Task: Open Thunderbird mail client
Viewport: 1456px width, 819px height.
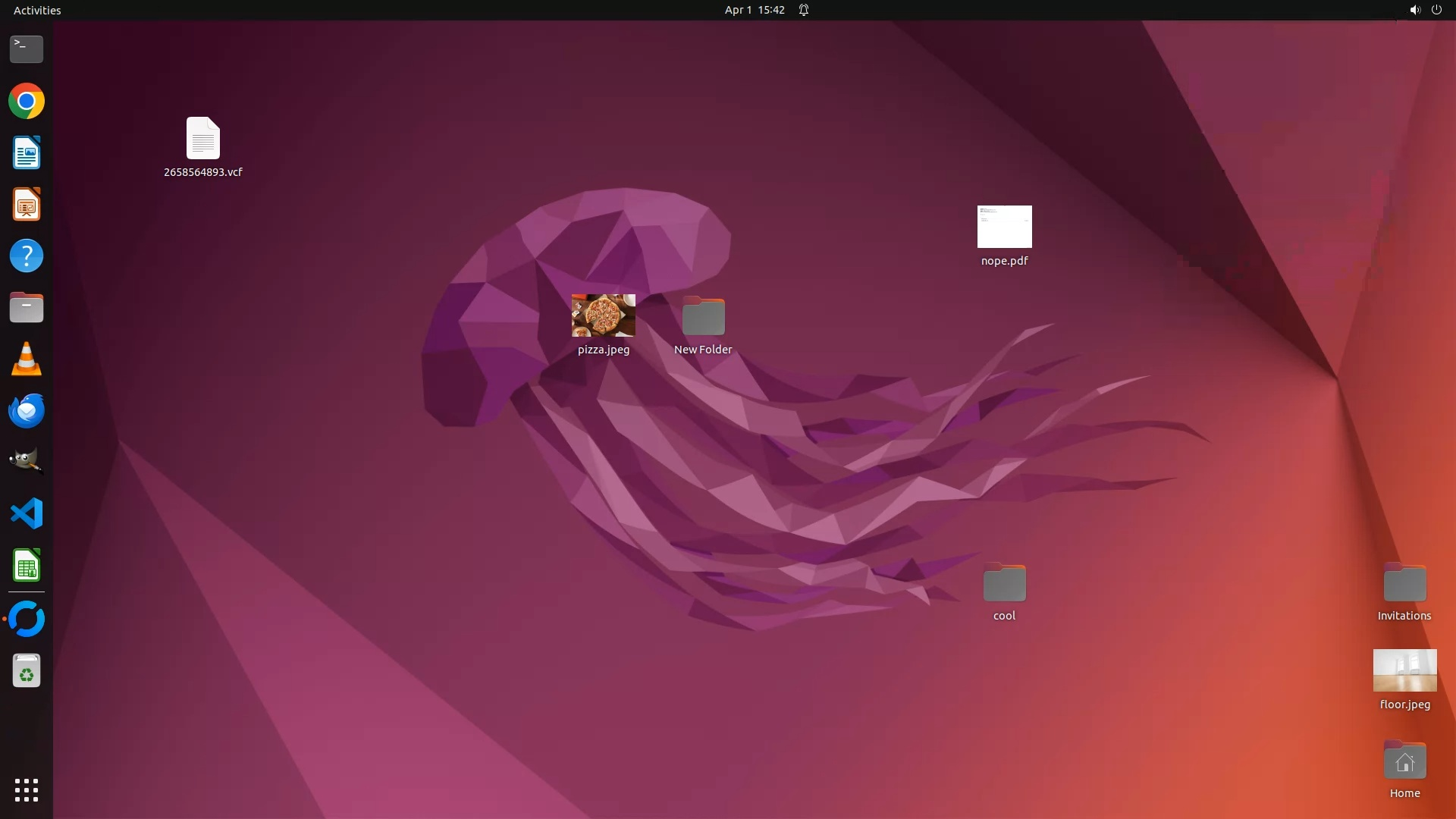Action: click(27, 411)
